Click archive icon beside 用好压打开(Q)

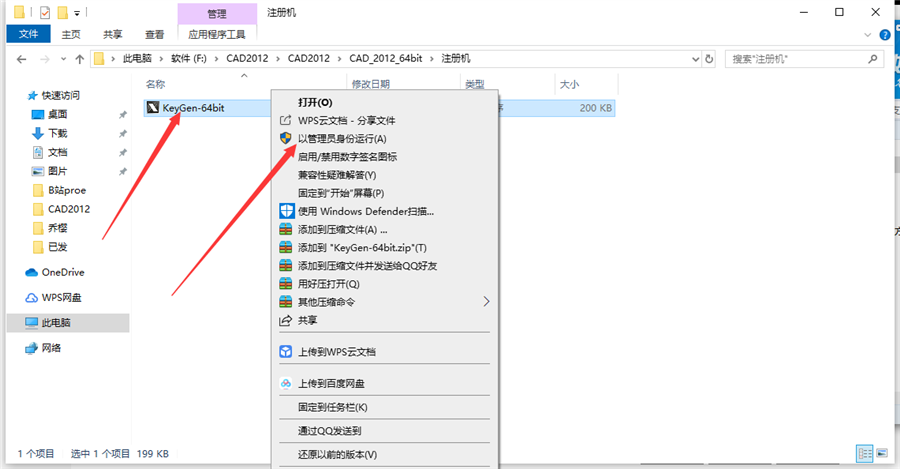coord(286,284)
